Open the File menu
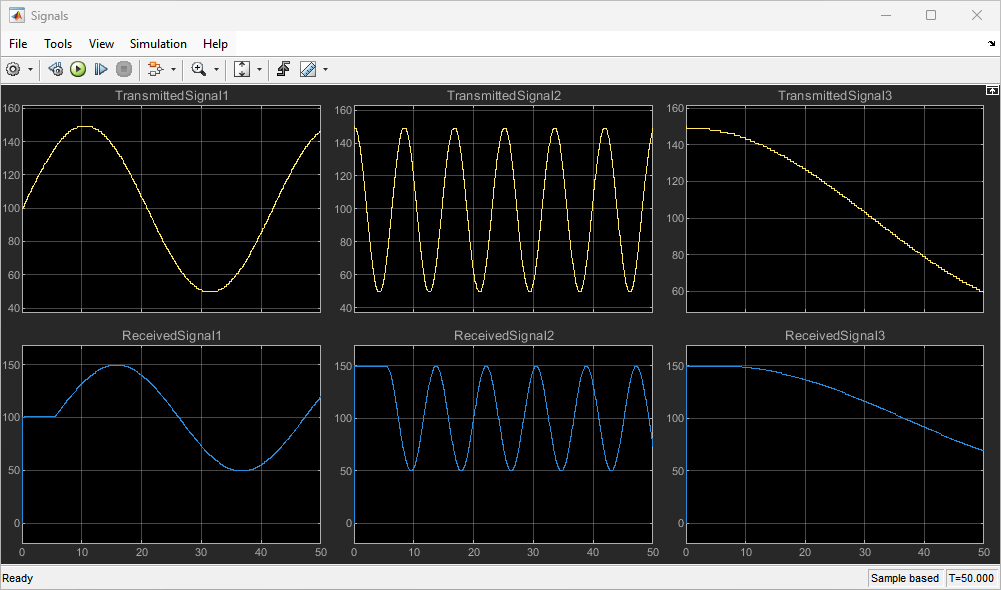Screen dimensions: 1001x590 [x=18, y=44]
